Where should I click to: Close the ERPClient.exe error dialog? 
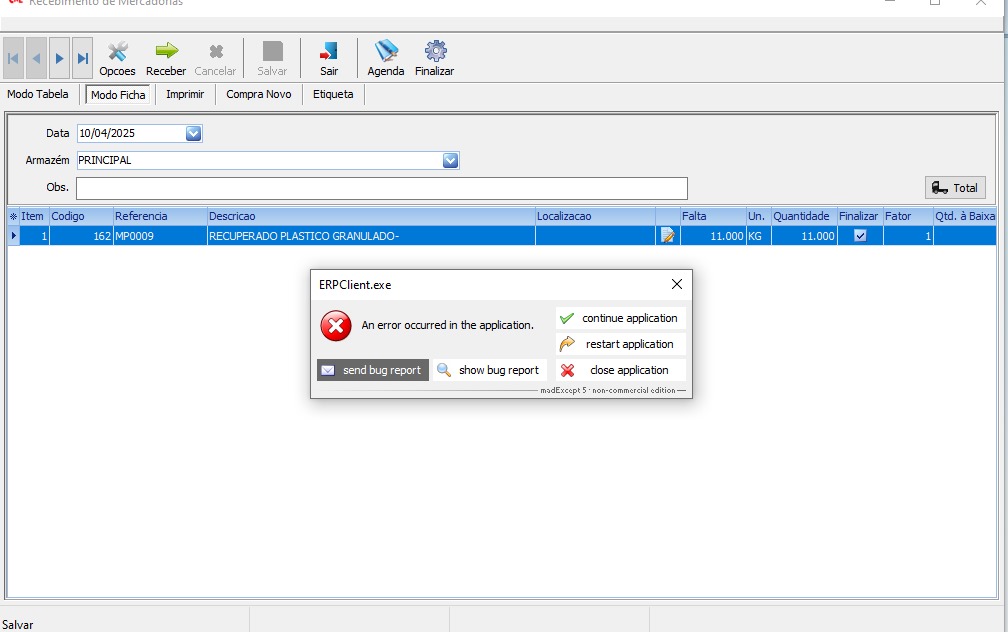(677, 284)
